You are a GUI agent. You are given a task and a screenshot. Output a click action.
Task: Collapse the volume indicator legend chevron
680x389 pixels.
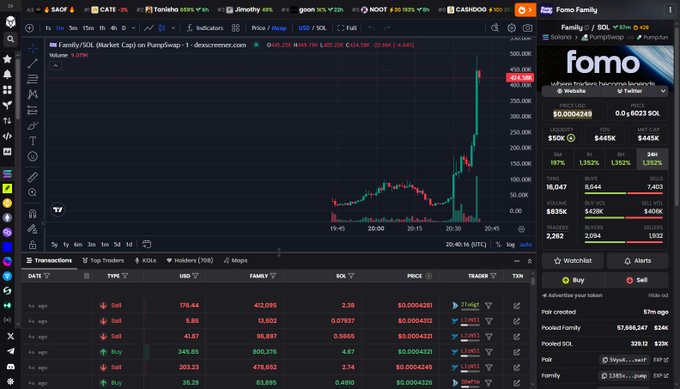coord(55,65)
